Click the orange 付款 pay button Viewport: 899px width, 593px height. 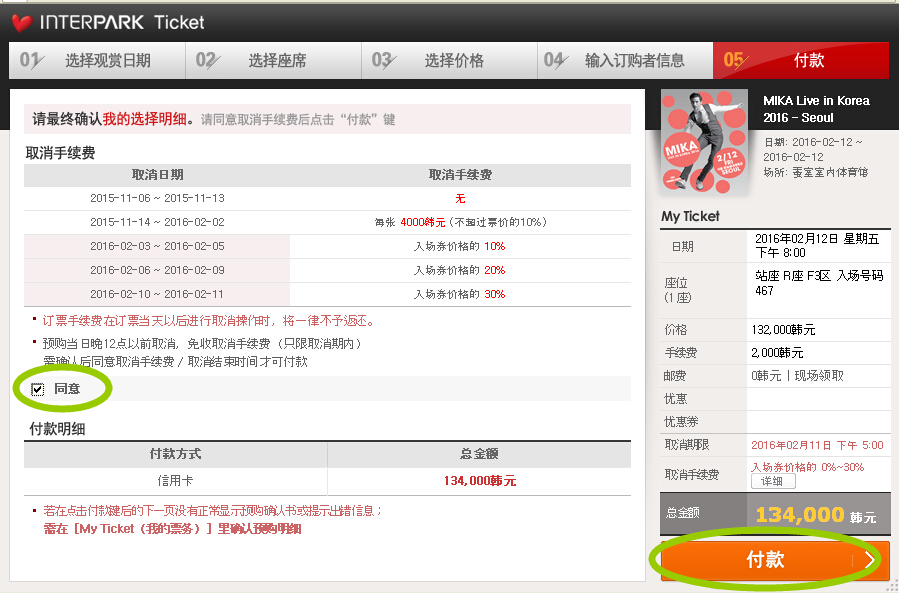pos(775,560)
